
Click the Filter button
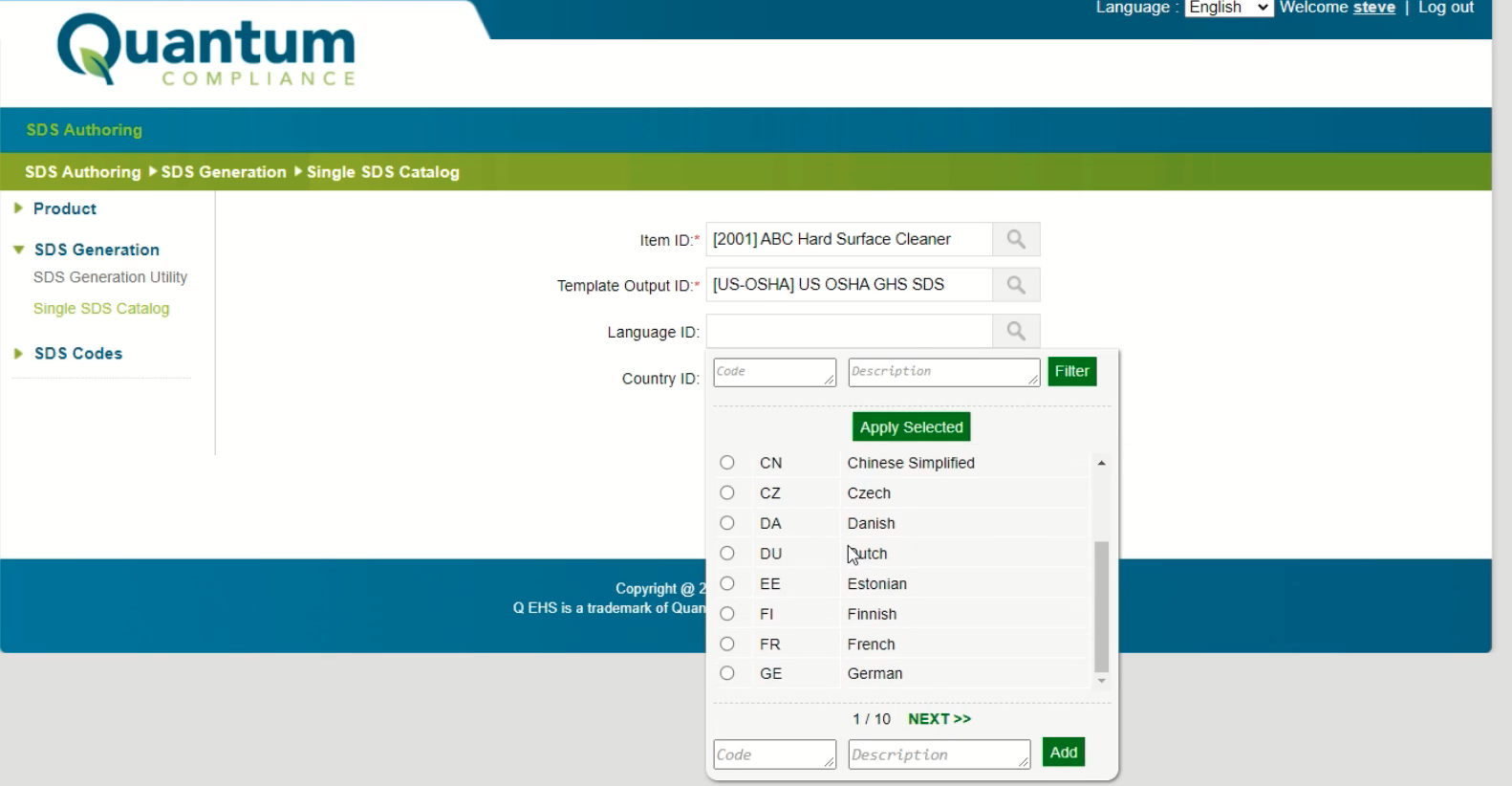pyautogui.click(x=1072, y=371)
